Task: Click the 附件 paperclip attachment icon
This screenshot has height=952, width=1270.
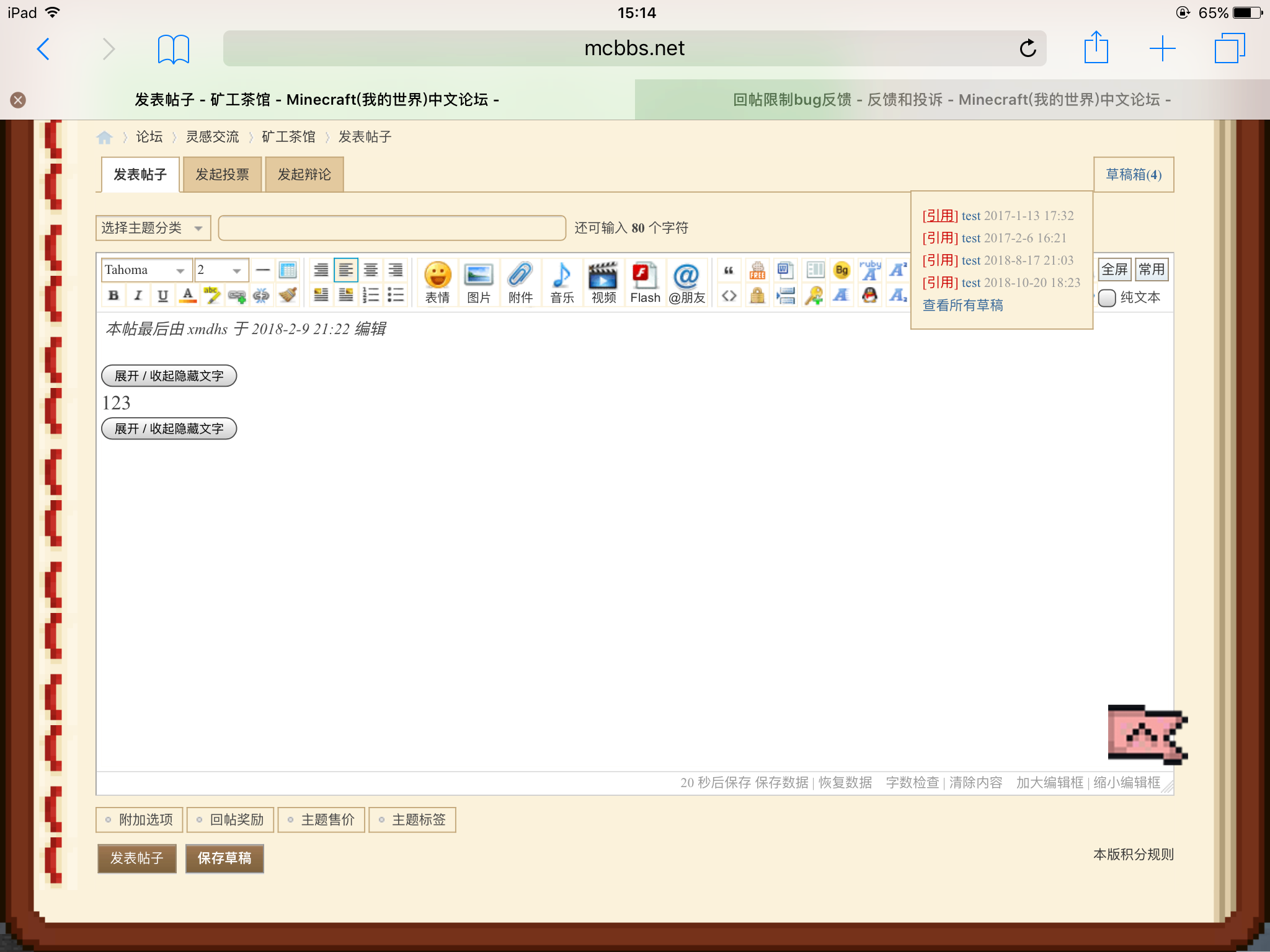Action: [x=520, y=282]
